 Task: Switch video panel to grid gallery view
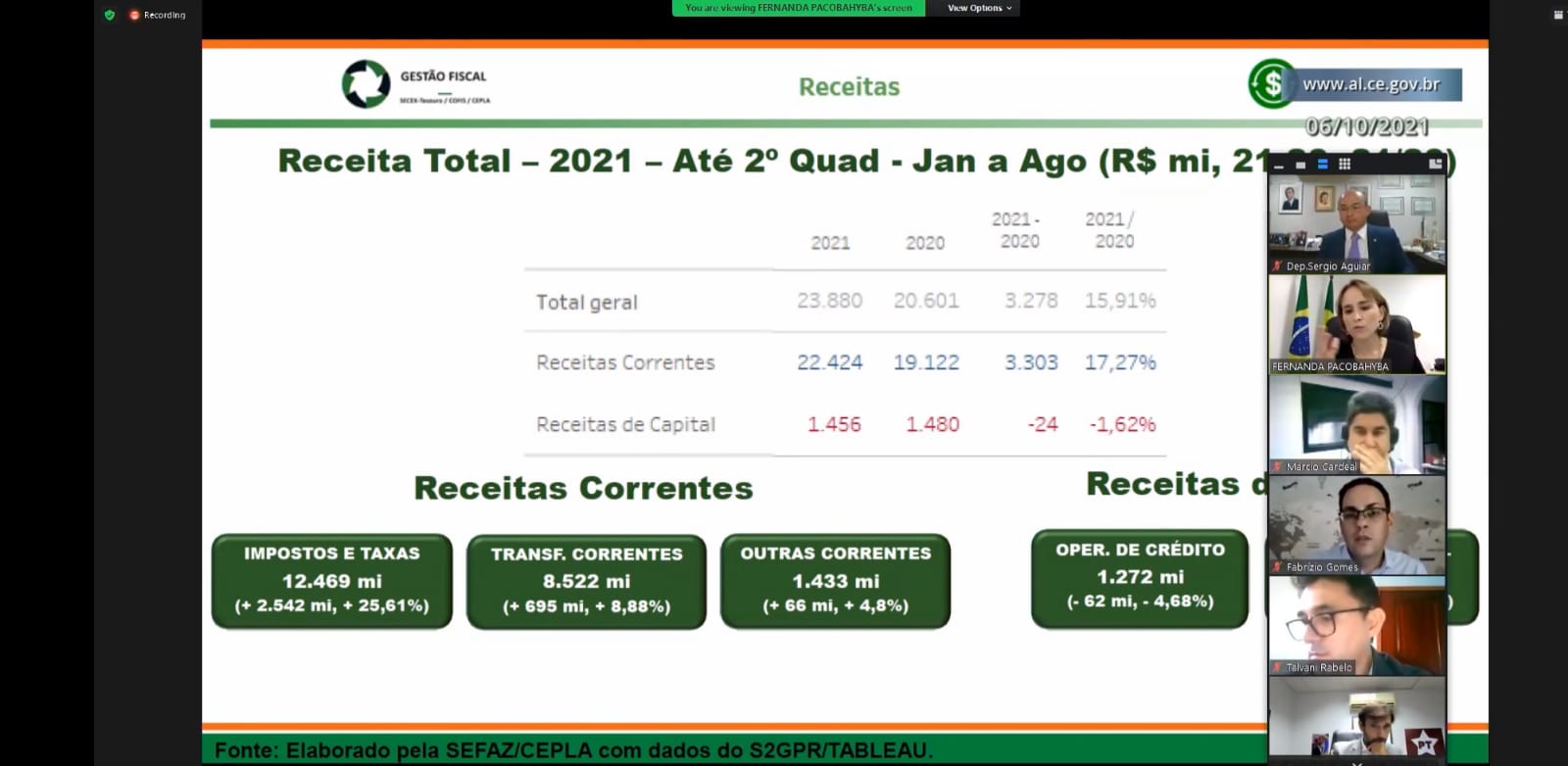[1345, 165]
